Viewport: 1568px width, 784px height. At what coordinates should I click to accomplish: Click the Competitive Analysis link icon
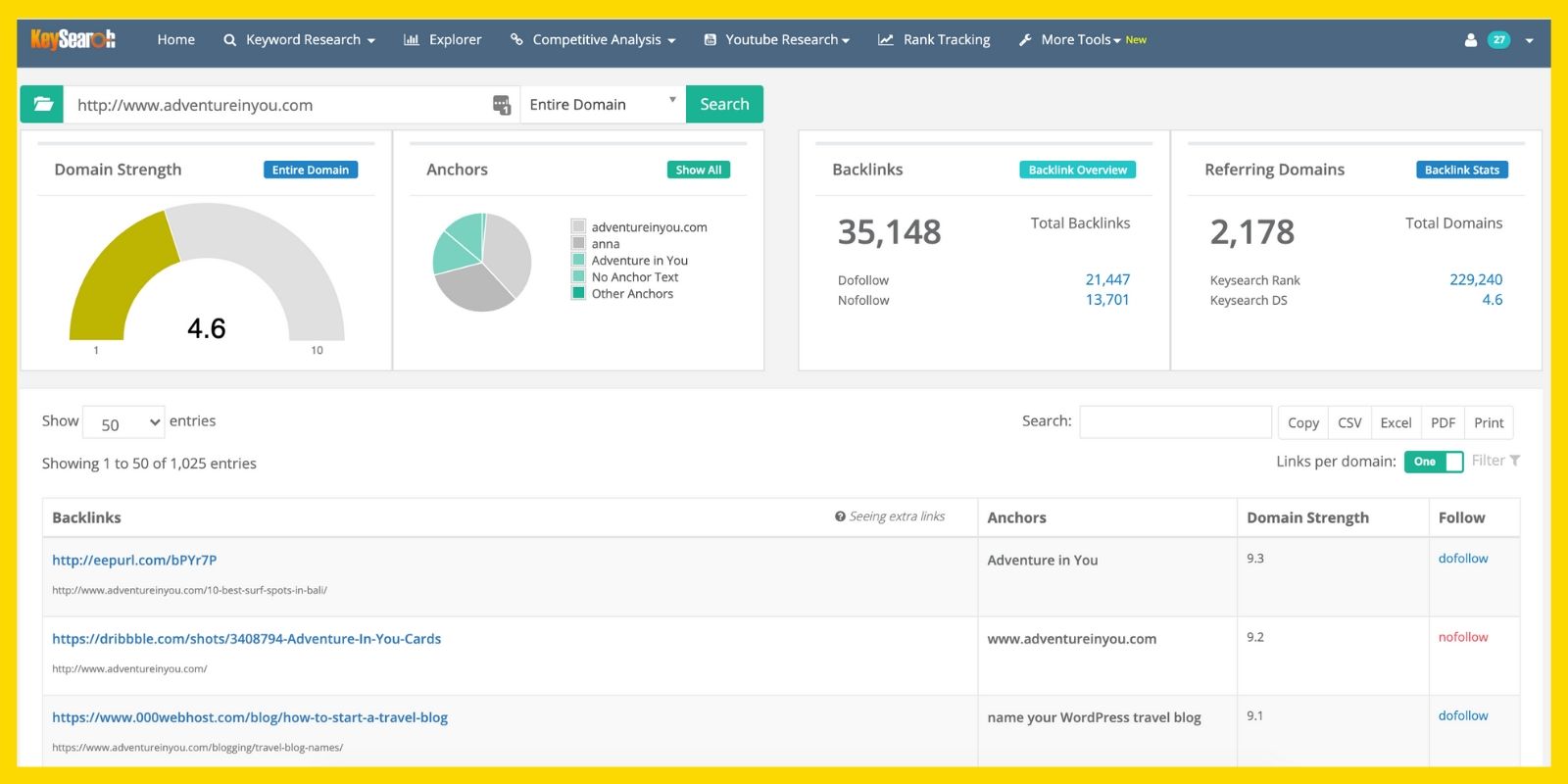(516, 40)
